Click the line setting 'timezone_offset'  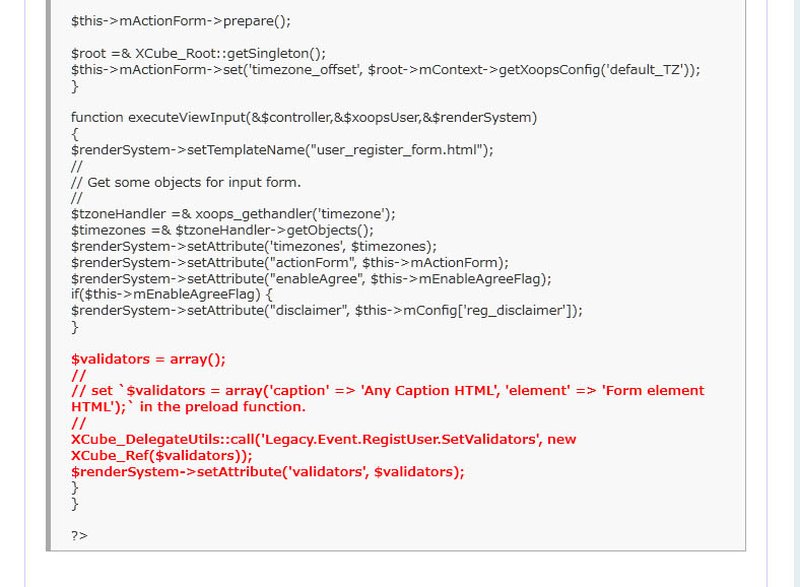click(386, 70)
